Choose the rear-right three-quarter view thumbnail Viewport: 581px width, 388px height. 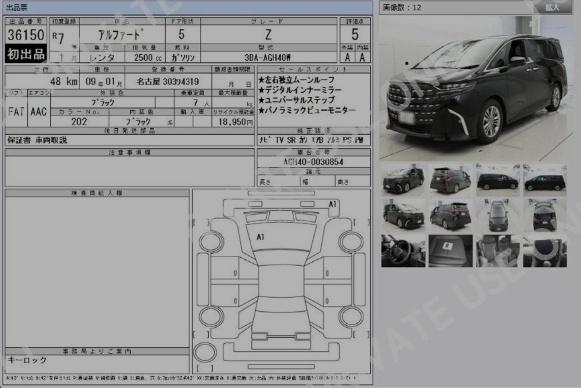coord(451,215)
